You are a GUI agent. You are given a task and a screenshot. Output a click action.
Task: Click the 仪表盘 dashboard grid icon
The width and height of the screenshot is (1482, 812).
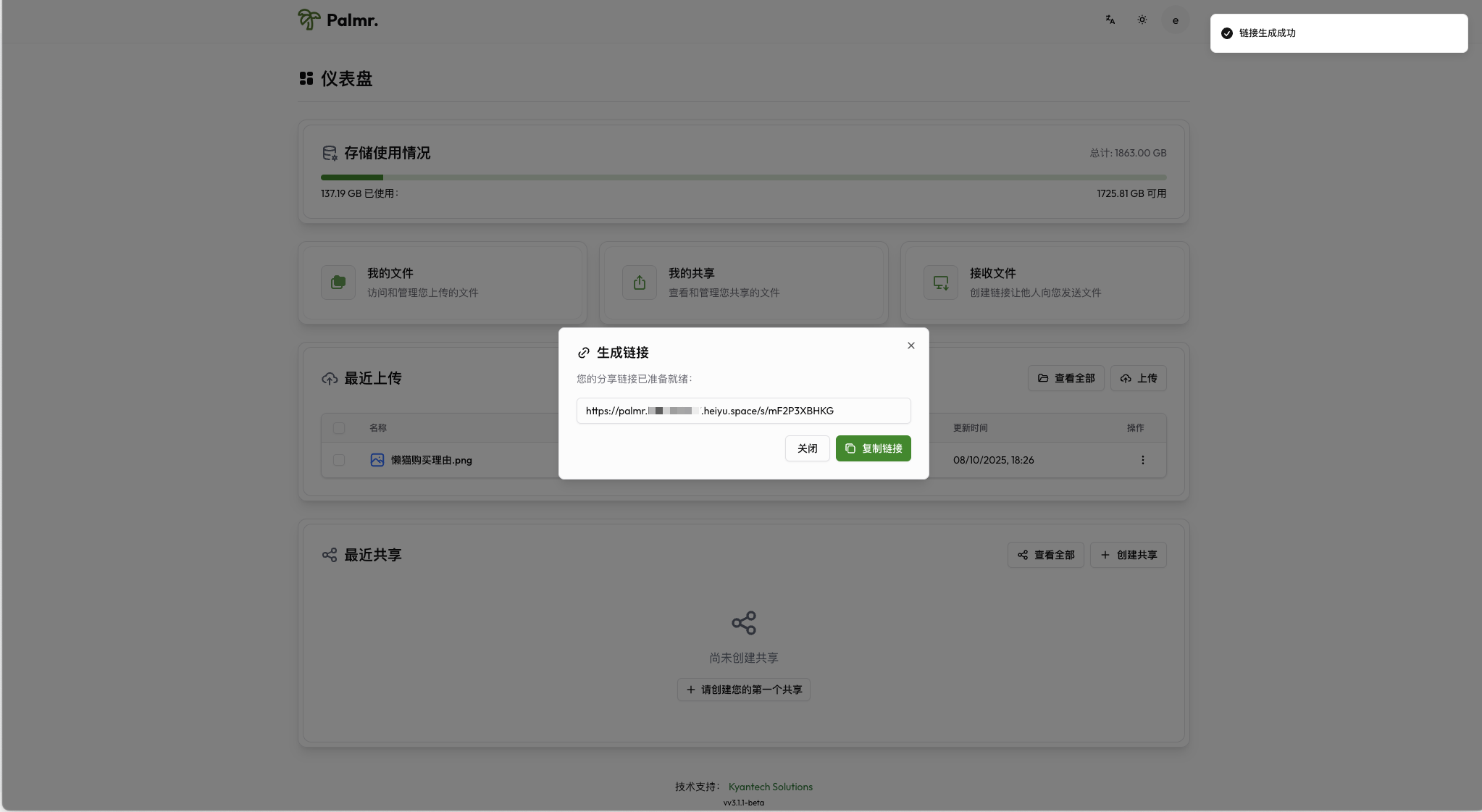click(306, 78)
